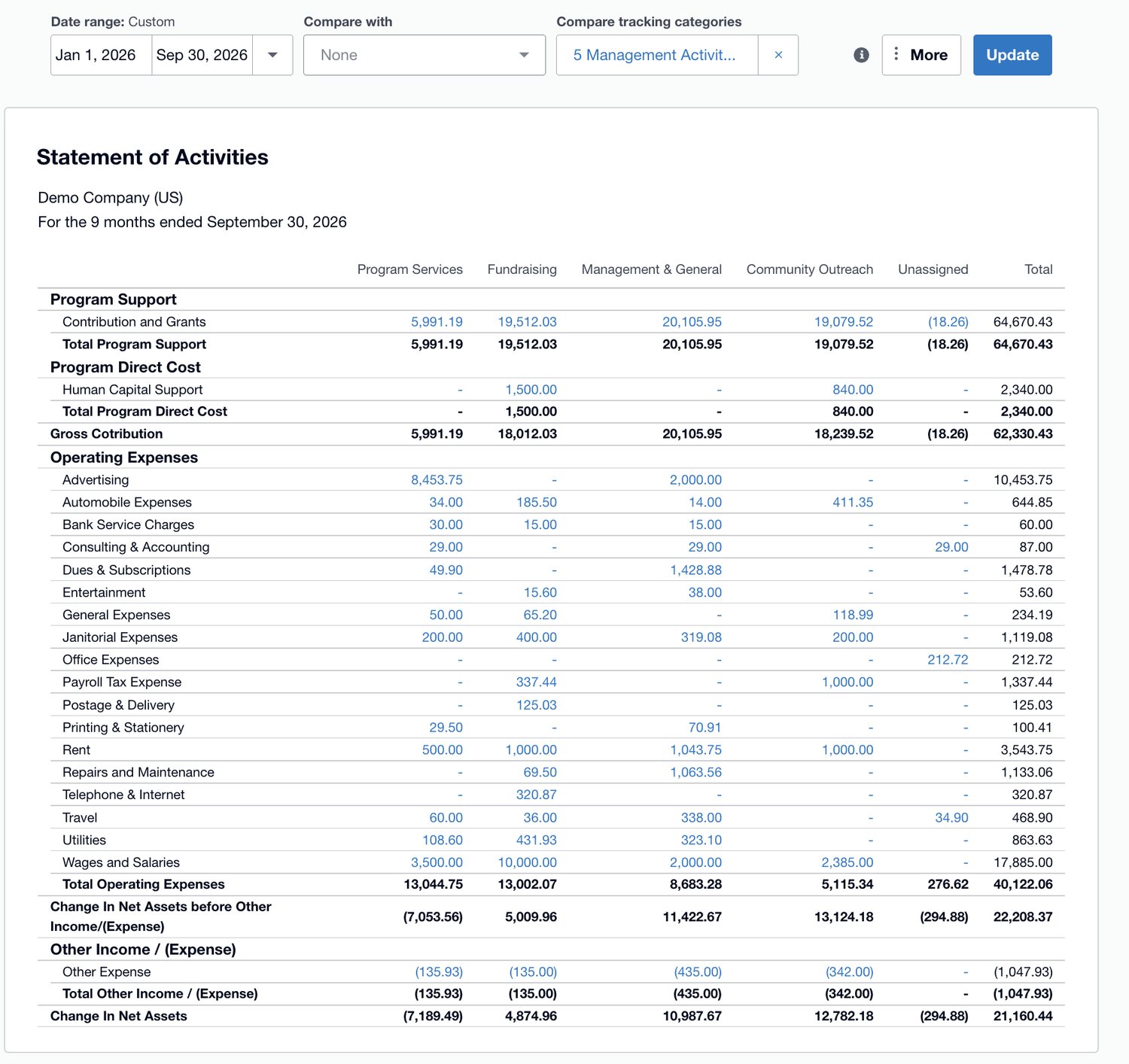Open Program Services Other Expense (135.93)
This screenshot has width=1129, height=1064.
click(x=439, y=972)
